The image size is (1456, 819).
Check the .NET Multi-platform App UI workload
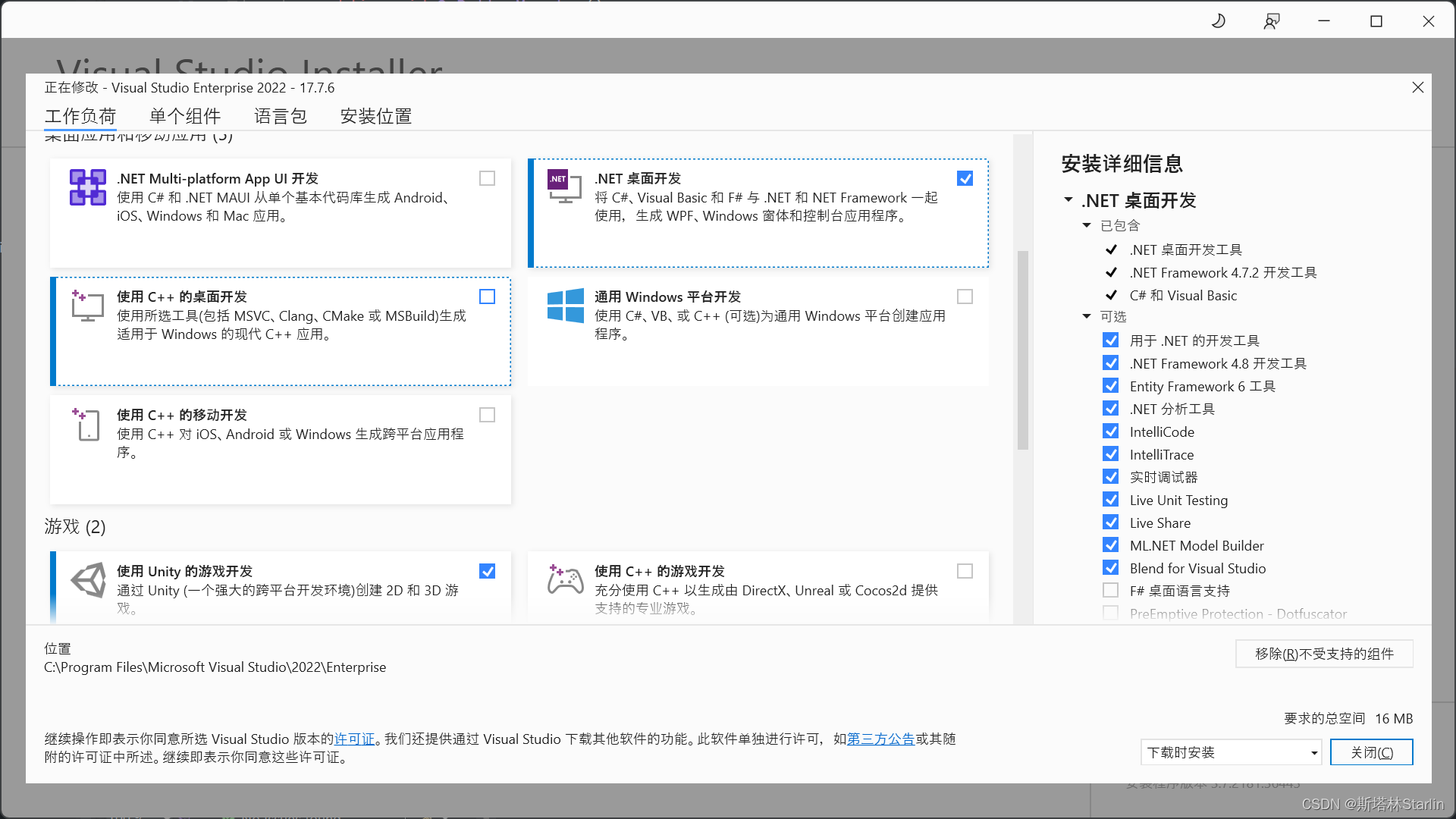coord(488,178)
